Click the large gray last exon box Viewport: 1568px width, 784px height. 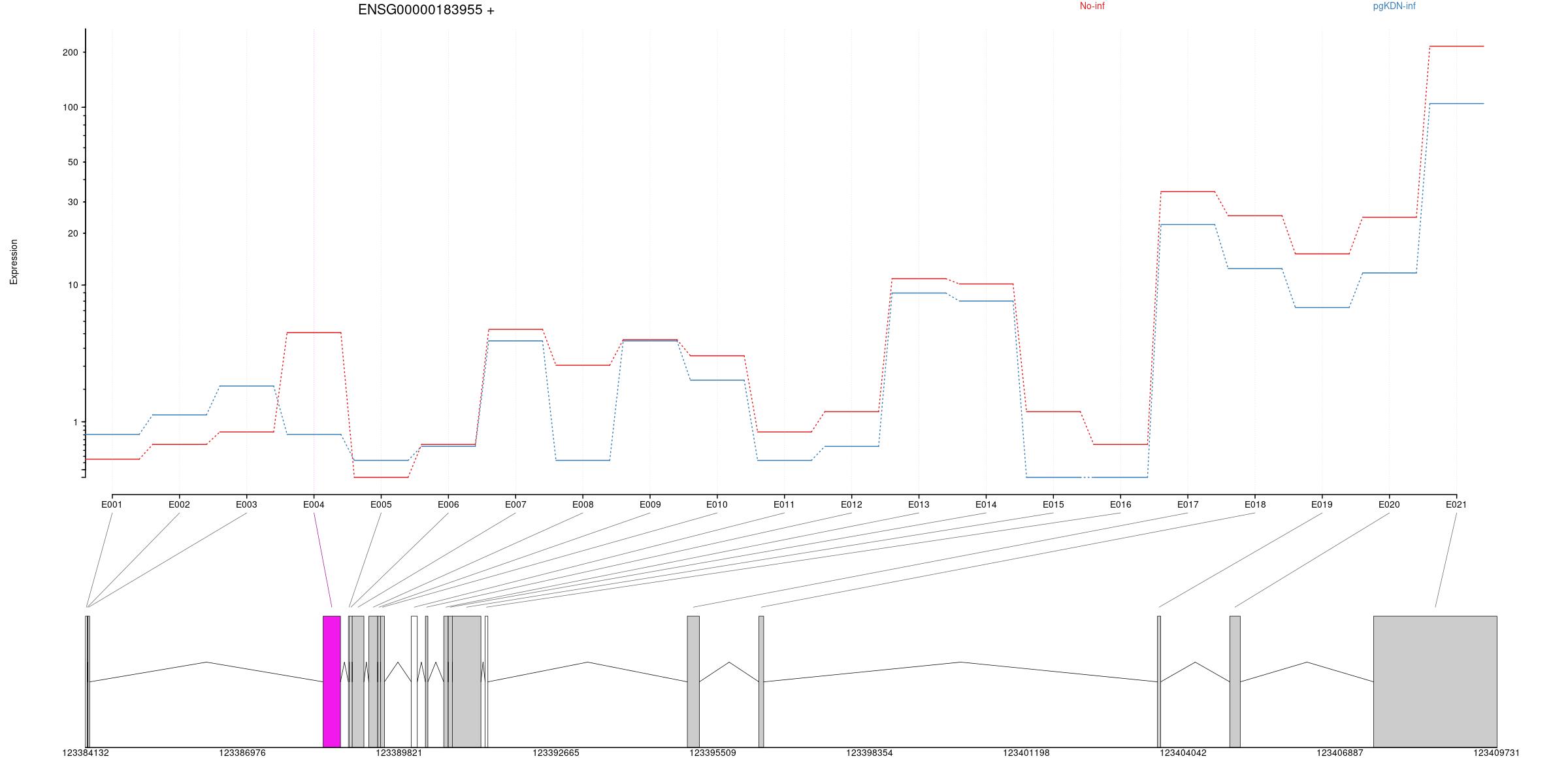(1435, 681)
